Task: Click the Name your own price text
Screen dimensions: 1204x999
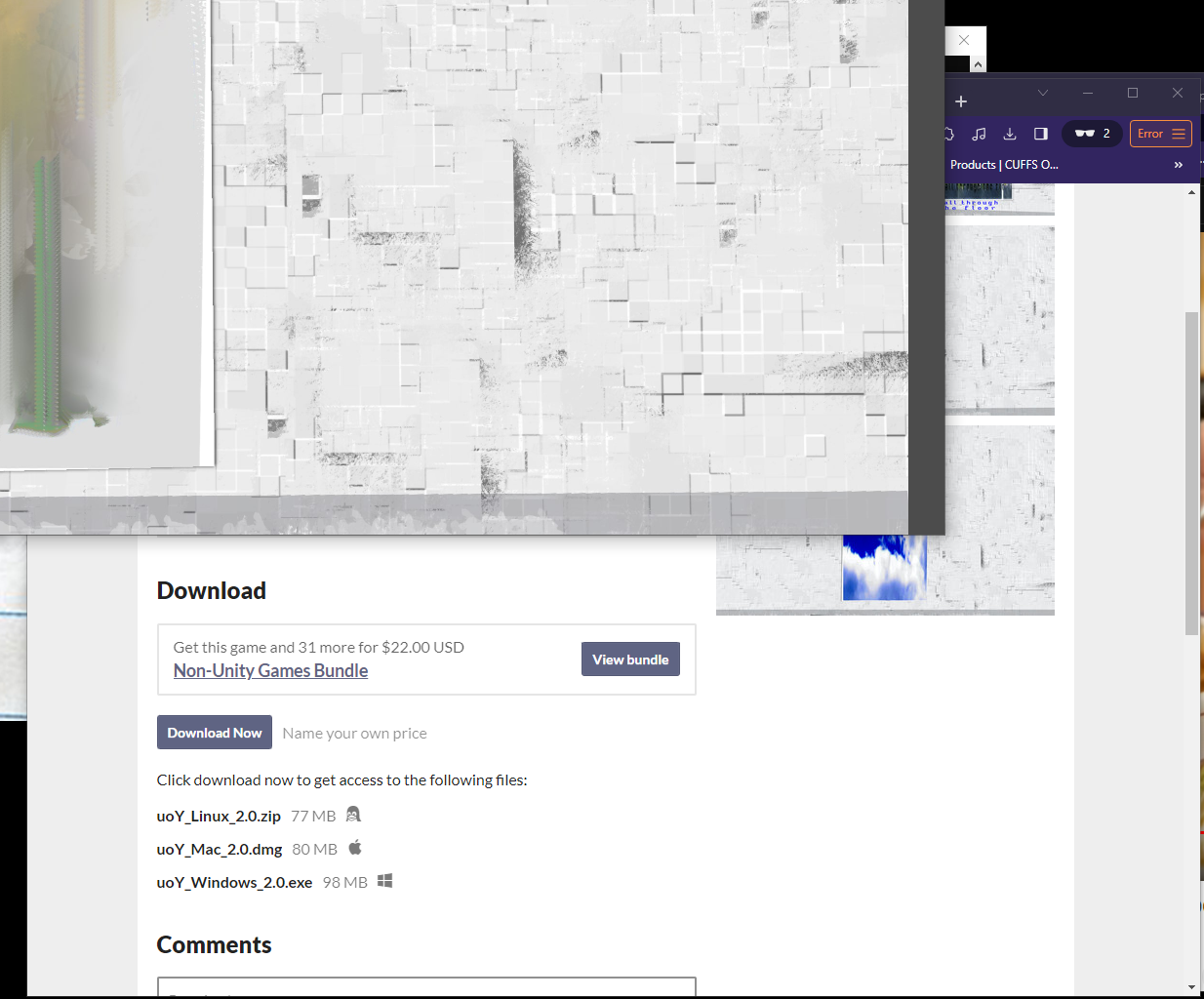Action: pyautogui.click(x=354, y=734)
